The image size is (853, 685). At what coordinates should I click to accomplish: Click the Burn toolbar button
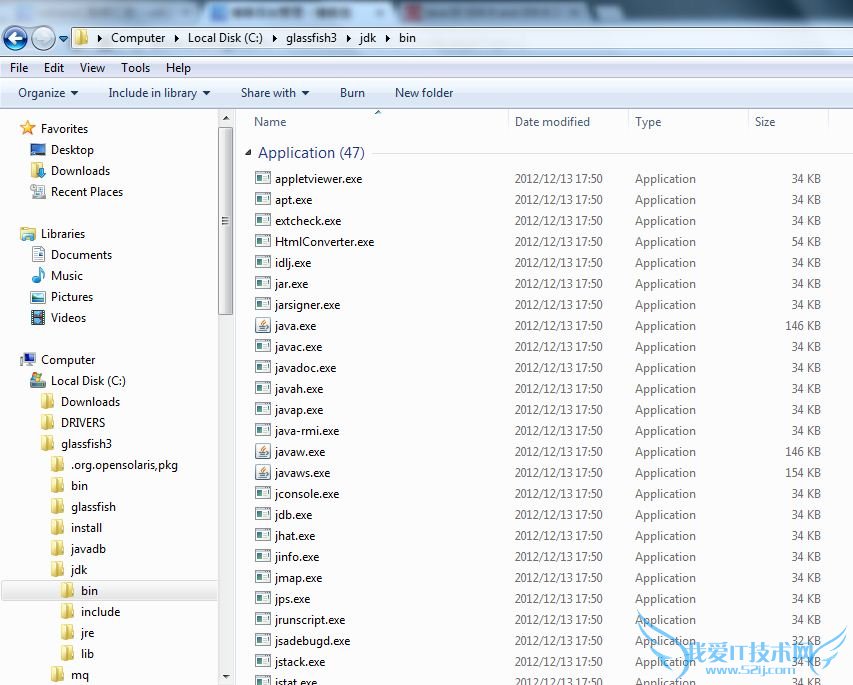(x=352, y=93)
